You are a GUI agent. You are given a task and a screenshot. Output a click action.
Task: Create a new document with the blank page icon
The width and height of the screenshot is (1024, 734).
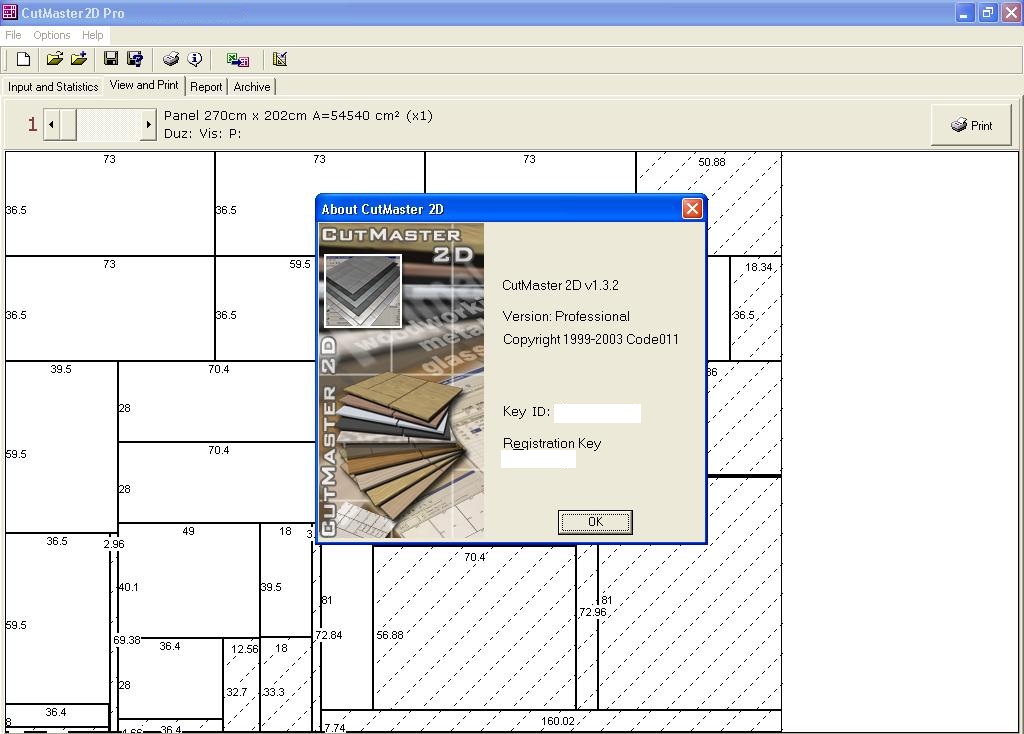[24, 59]
